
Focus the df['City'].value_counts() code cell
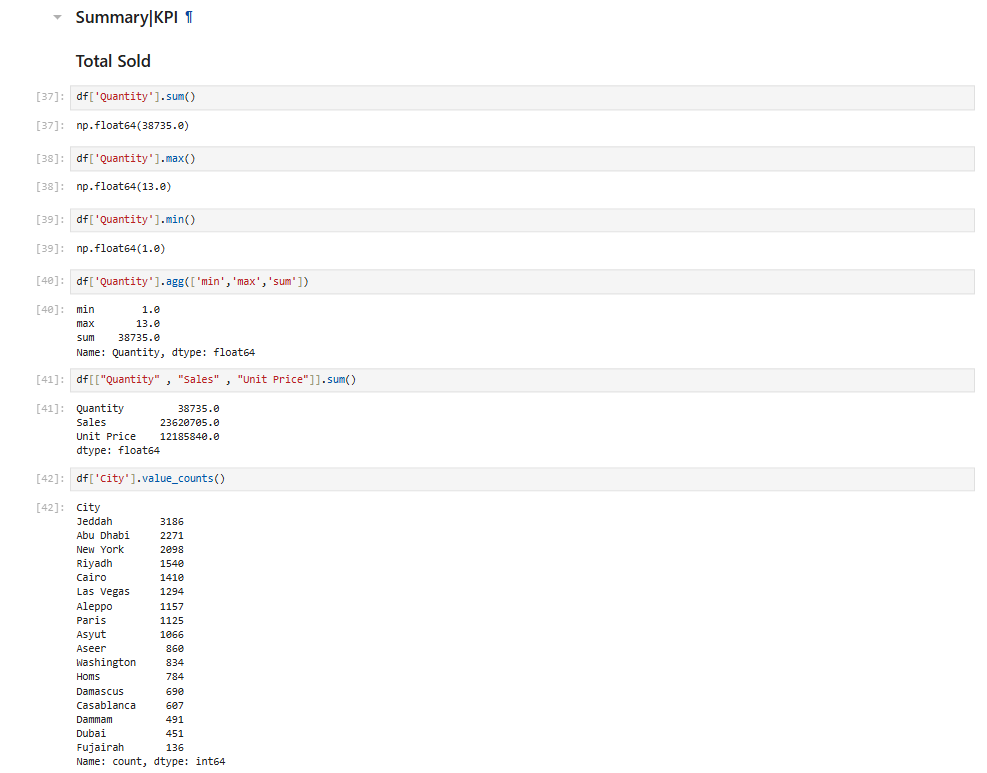click(520, 479)
